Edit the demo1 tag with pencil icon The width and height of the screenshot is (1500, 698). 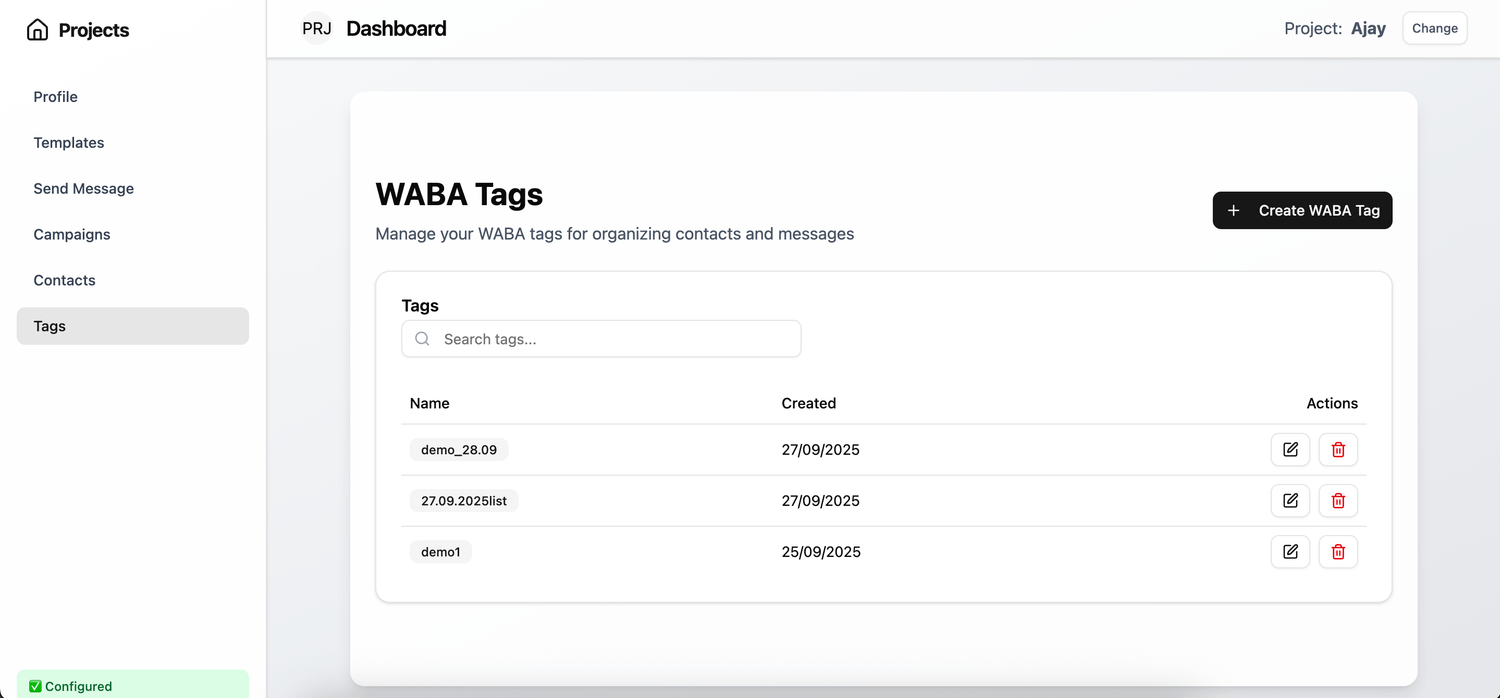click(x=1290, y=551)
